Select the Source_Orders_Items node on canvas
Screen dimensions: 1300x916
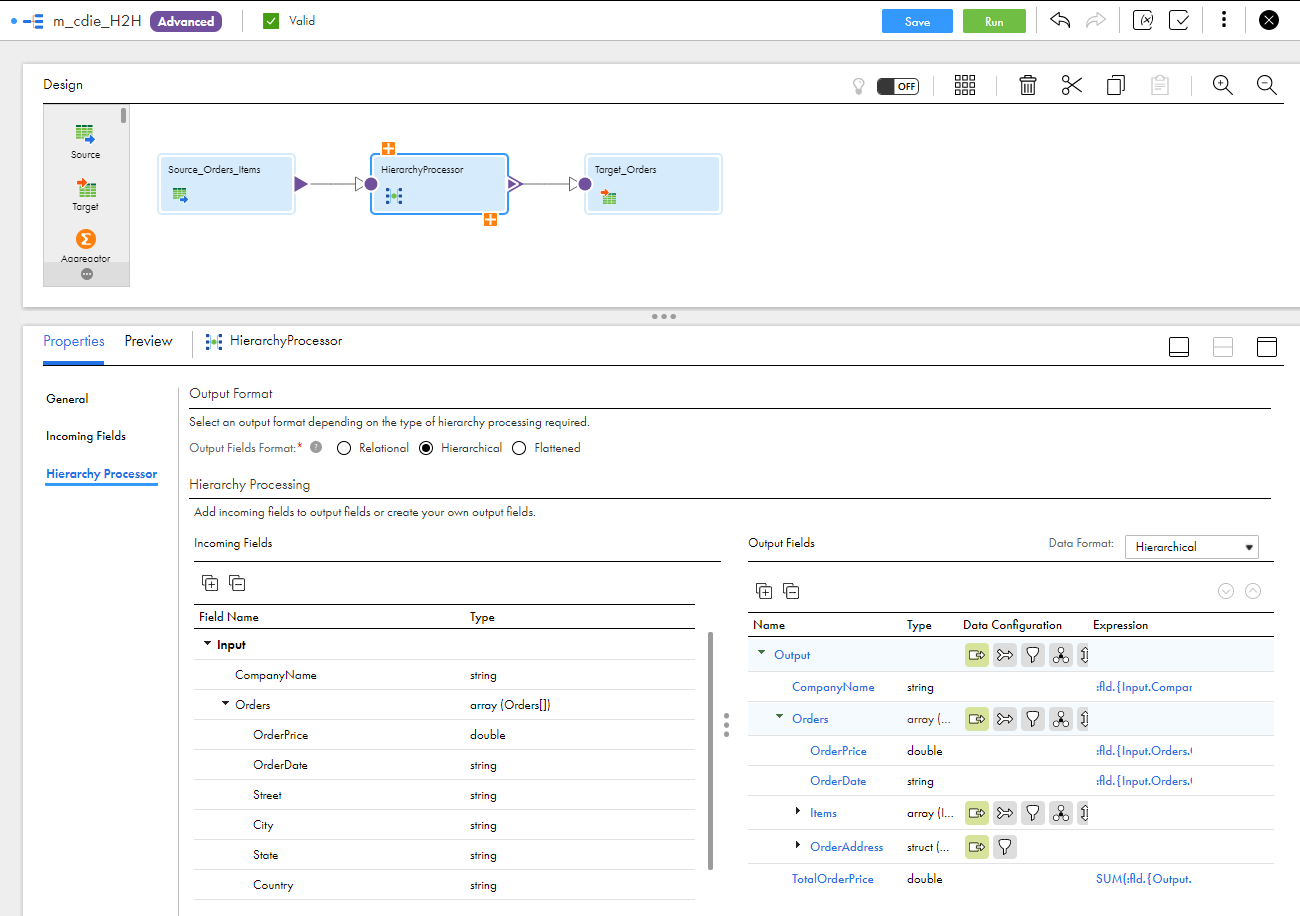(x=226, y=184)
